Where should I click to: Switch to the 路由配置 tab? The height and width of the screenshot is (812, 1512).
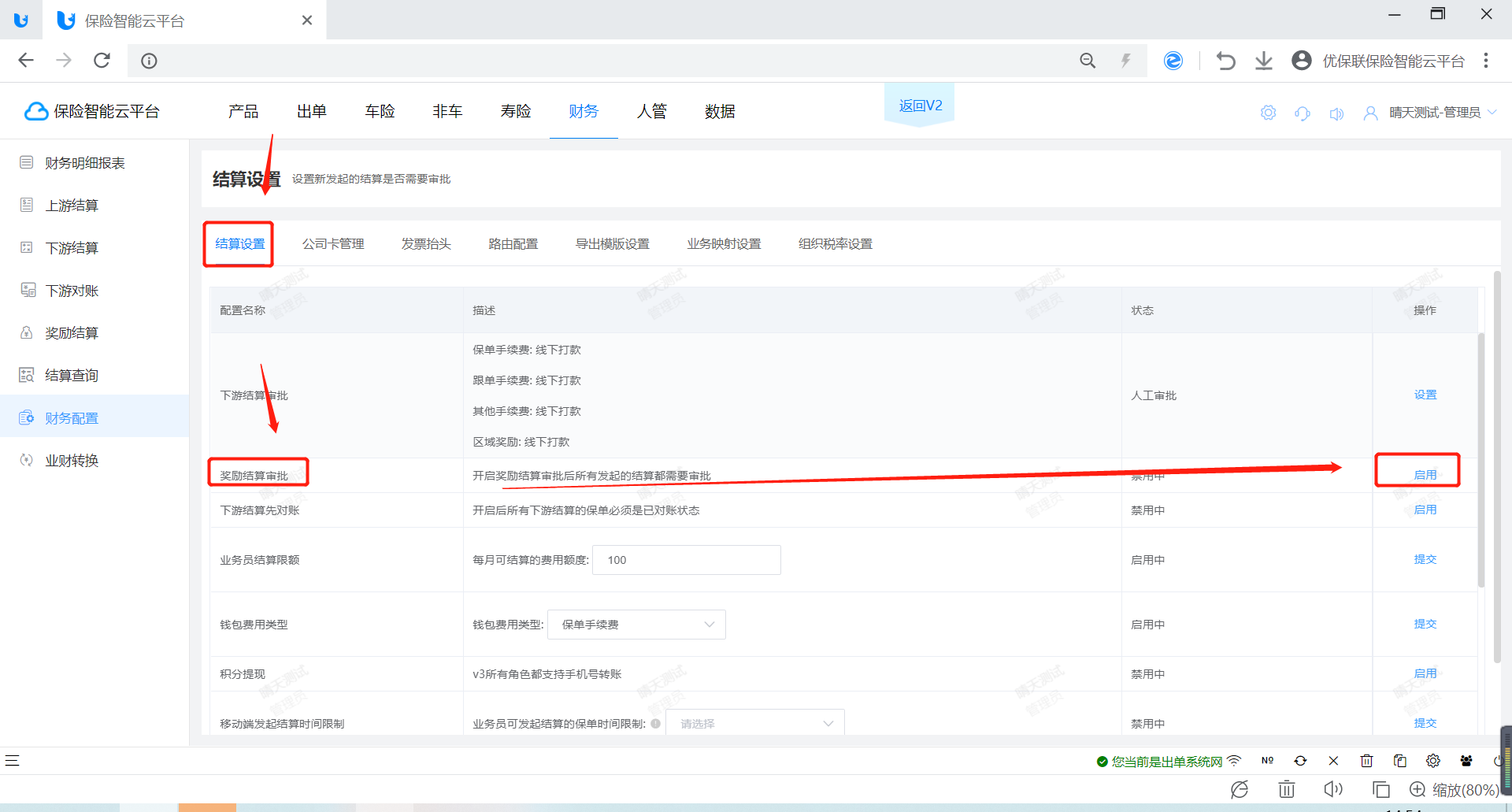(513, 244)
